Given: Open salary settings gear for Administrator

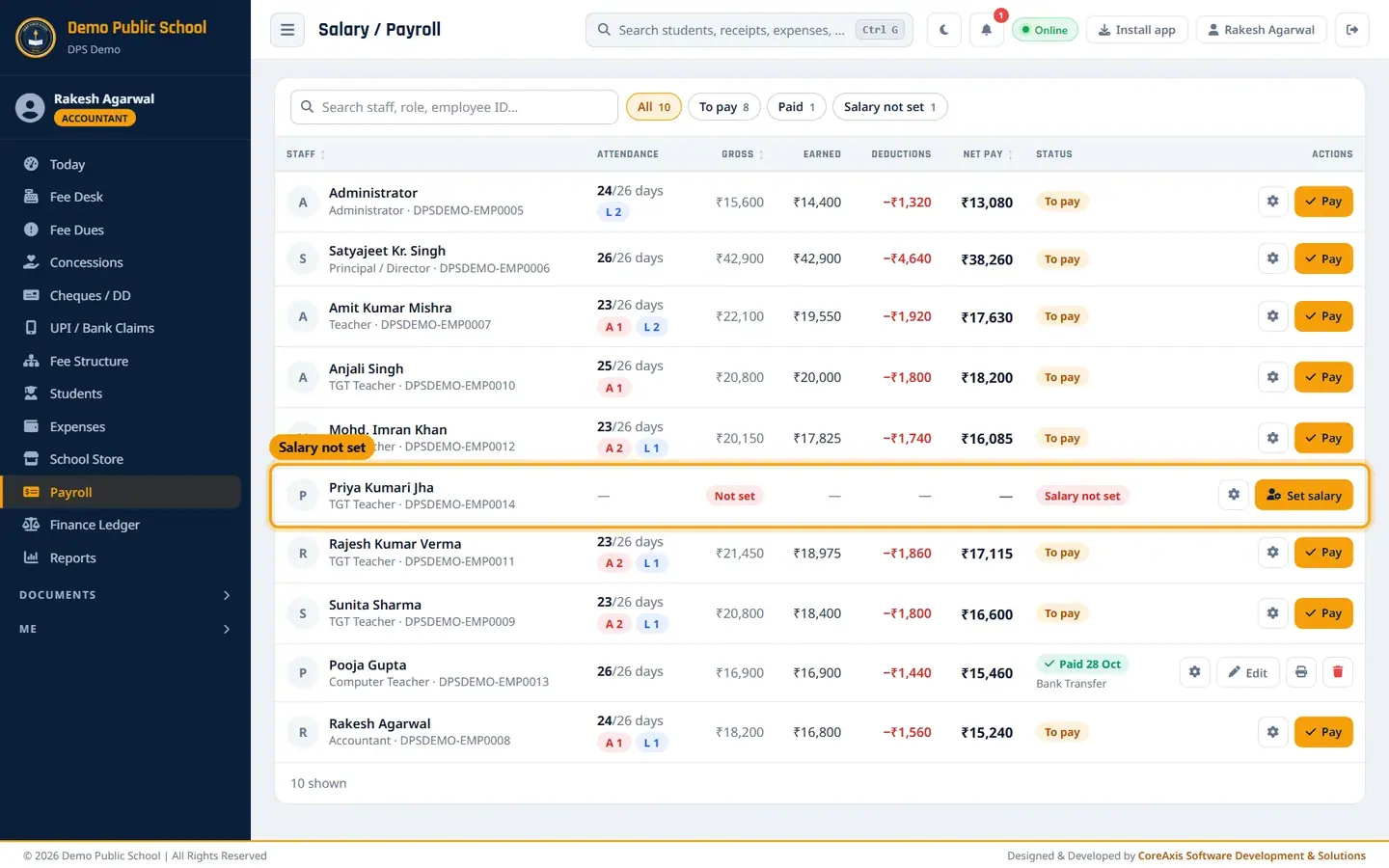Looking at the screenshot, I should 1273,202.
